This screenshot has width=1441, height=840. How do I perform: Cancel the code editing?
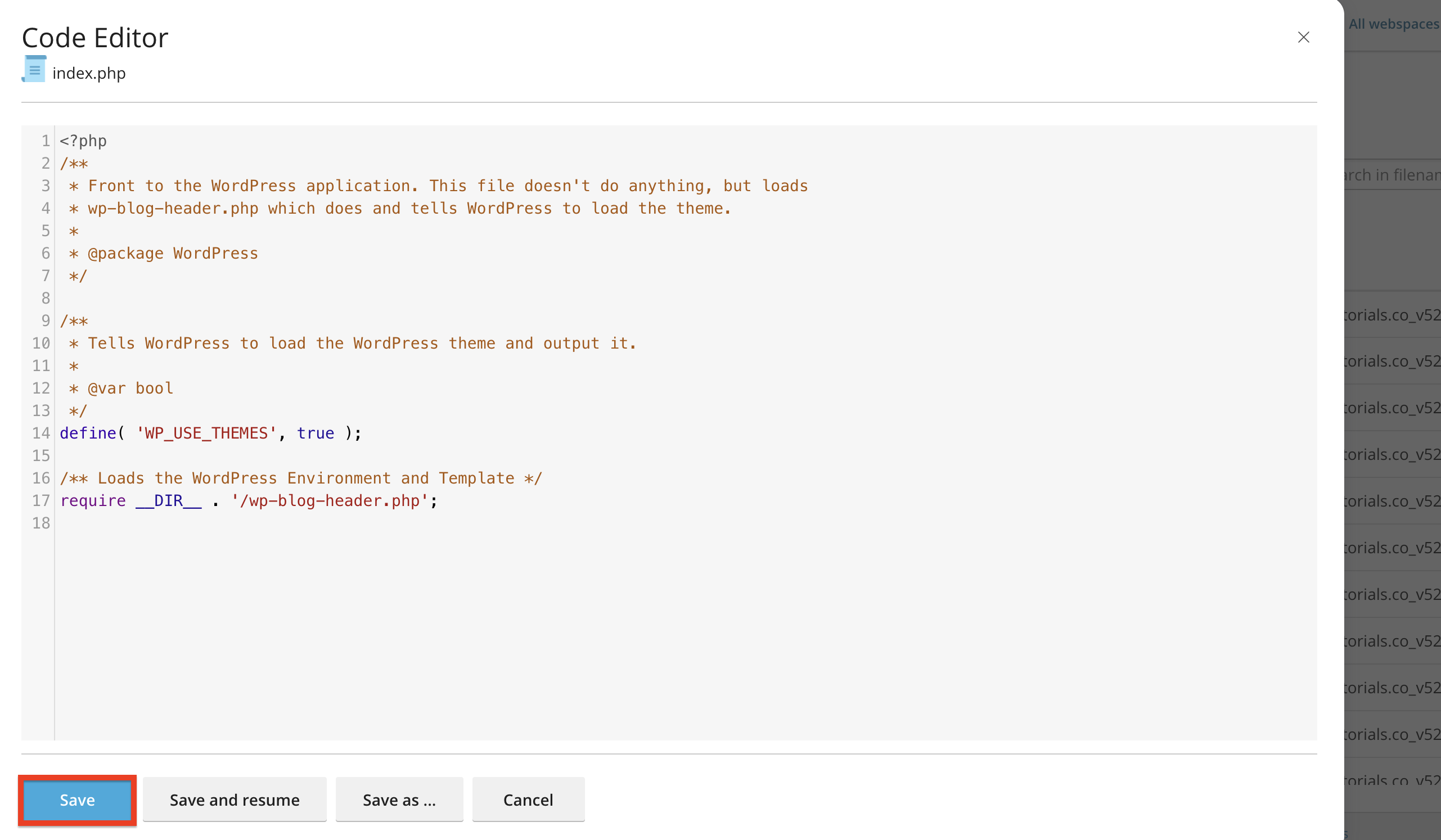(528, 800)
